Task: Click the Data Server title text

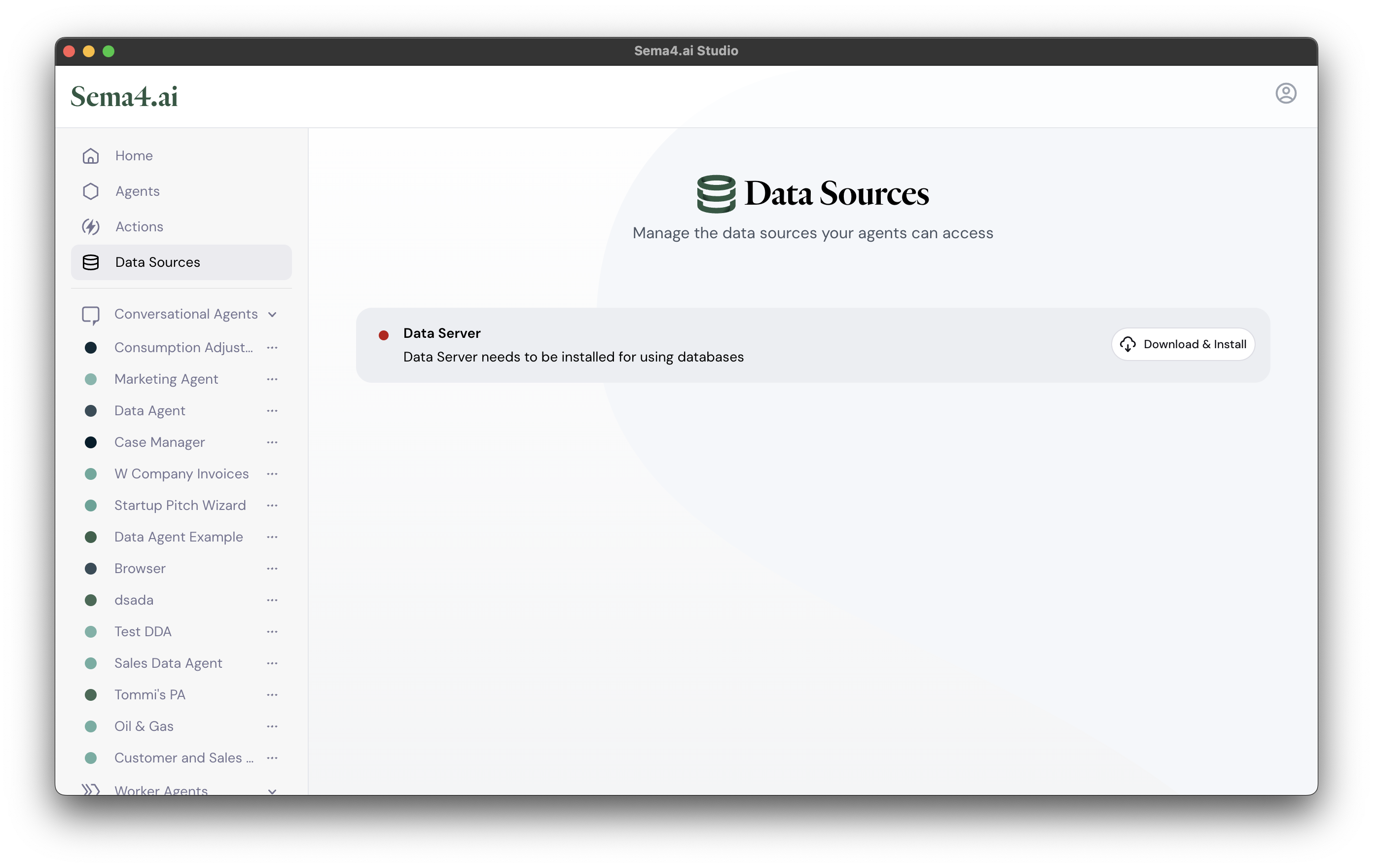Action: [x=441, y=333]
